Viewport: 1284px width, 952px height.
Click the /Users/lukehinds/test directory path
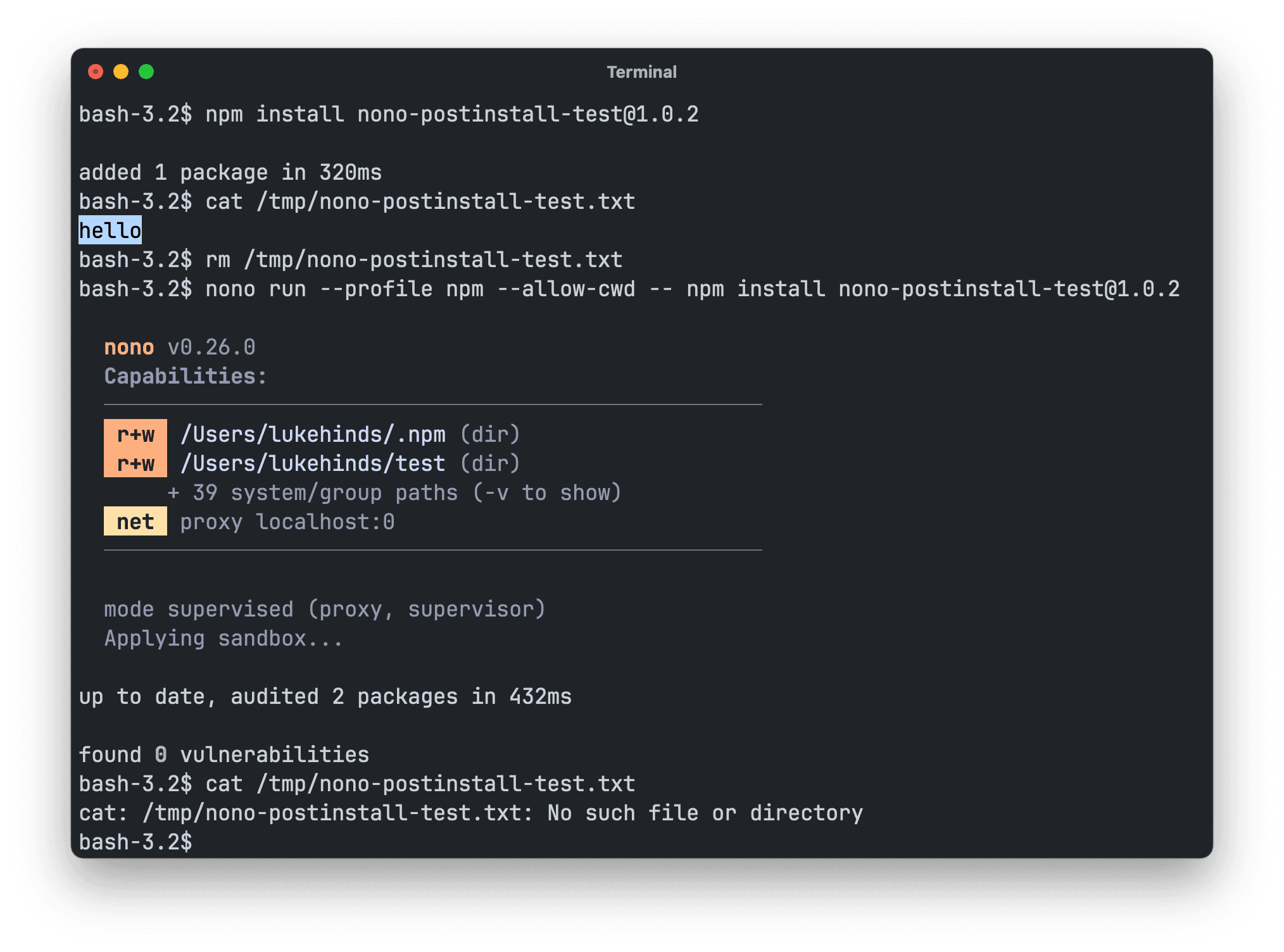(313, 463)
